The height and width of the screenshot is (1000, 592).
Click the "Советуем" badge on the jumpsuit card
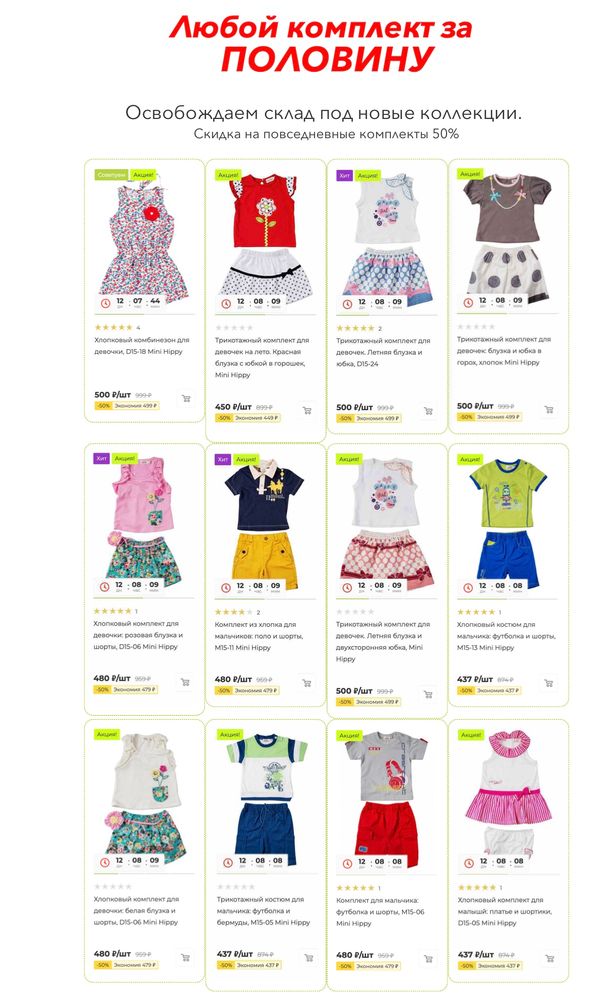(x=111, y=175)
